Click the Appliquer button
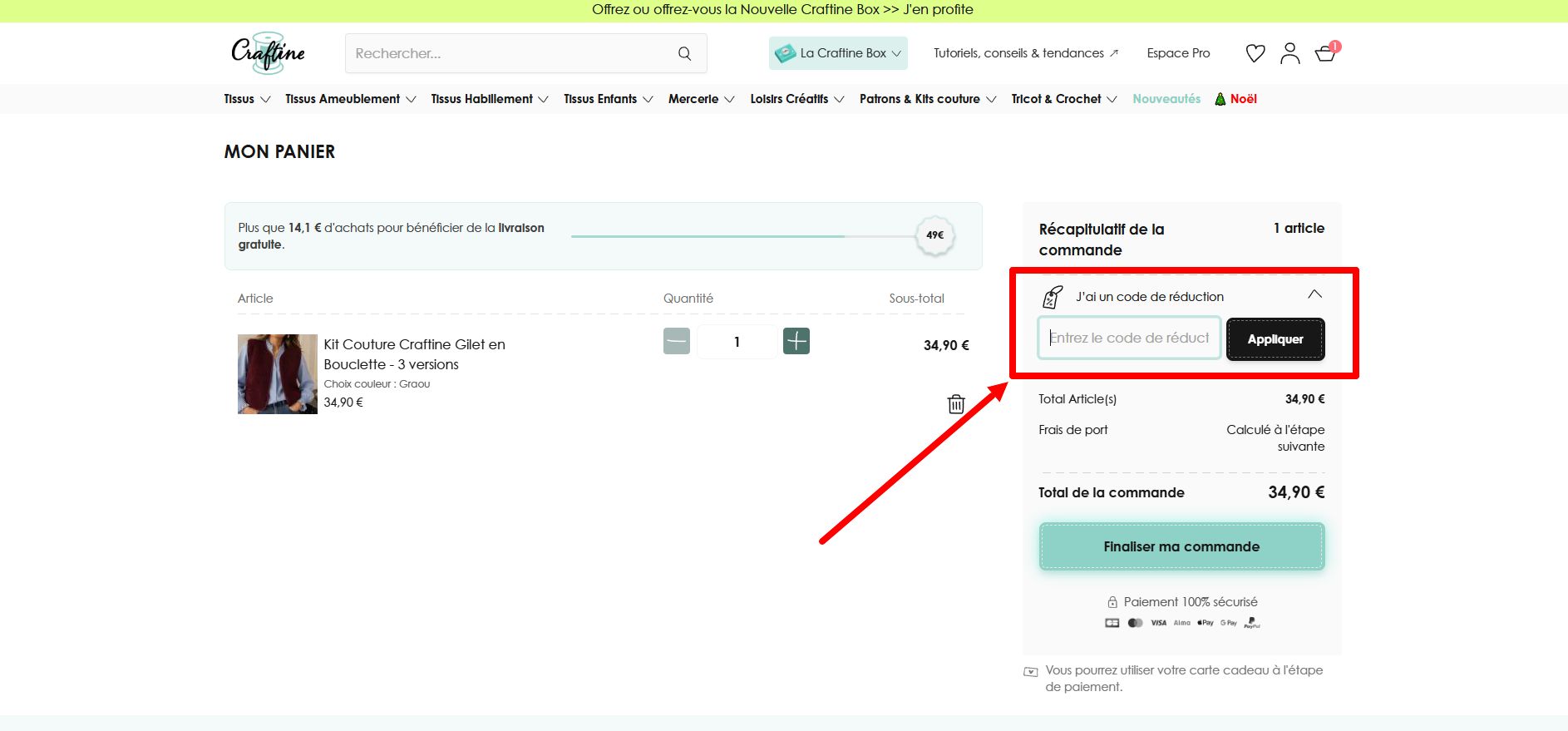Image resolution: width=1568 pixels, height=731 pixels. click(1275, 339)
